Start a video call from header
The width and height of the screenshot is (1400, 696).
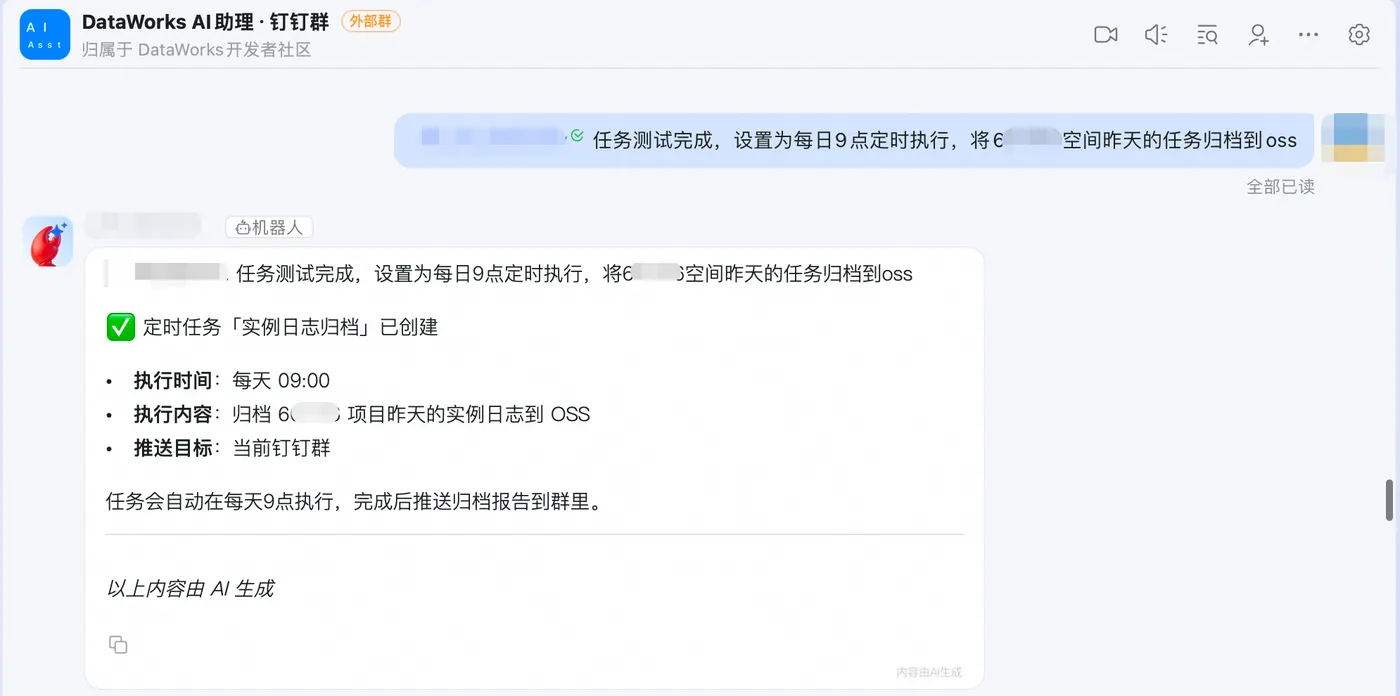[x=1105, y=35]
